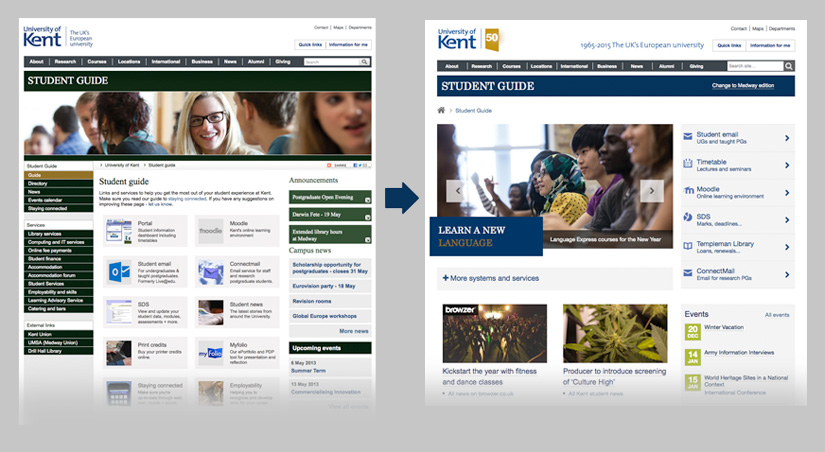Click the SDS icon in right sidebar
Viewport: 825px width, 452px height.
coord(687,219)
